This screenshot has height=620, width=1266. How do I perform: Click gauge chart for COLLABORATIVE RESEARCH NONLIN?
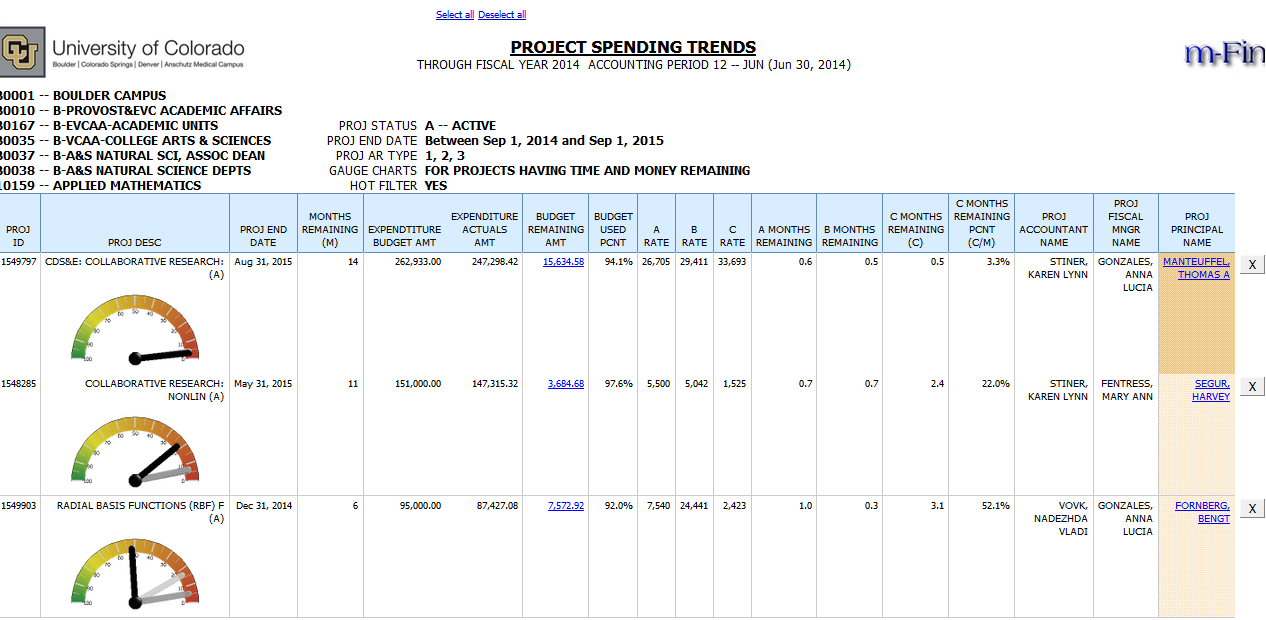[135, 450]
